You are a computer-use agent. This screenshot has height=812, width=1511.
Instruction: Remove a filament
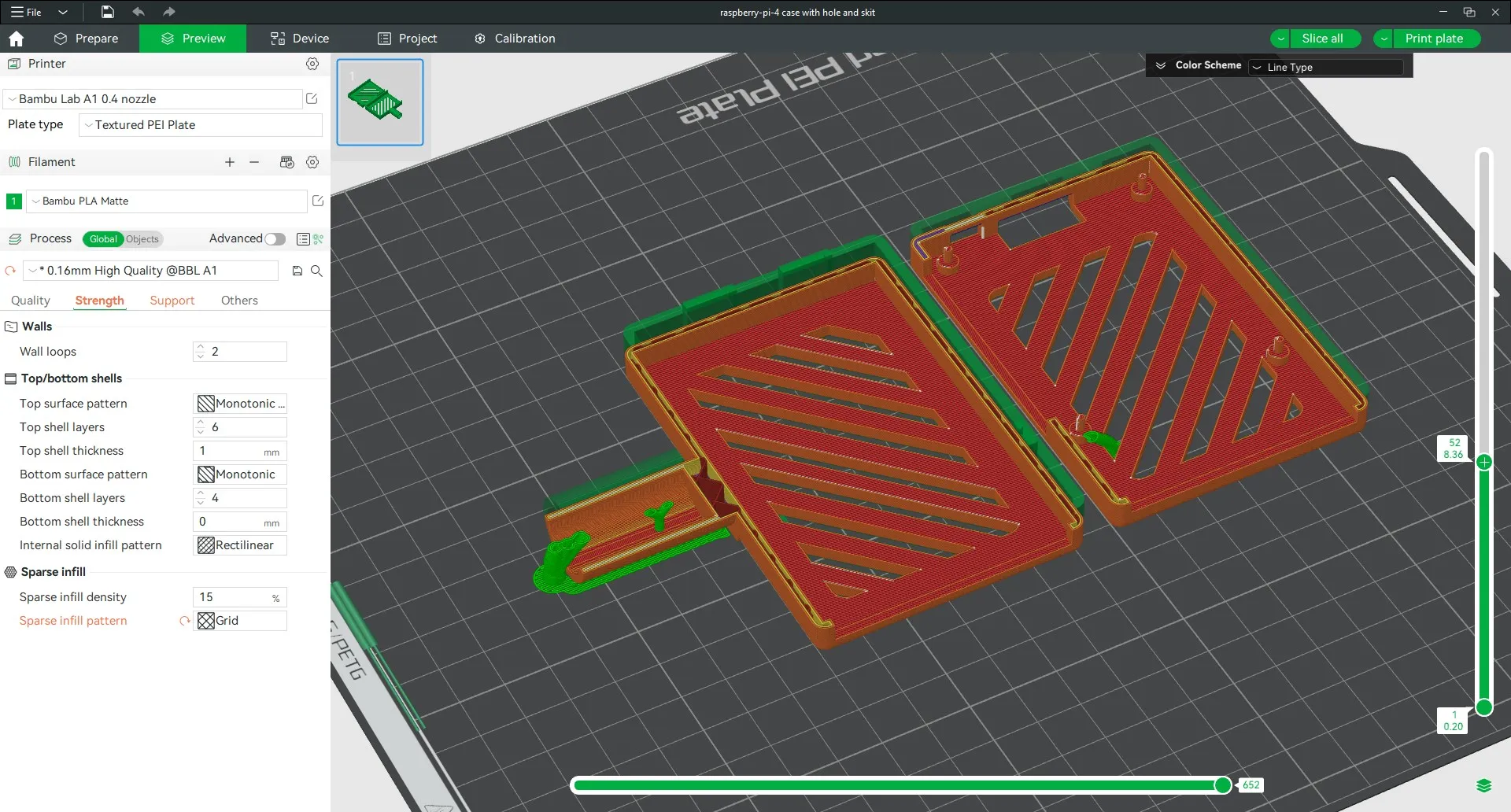pos(254,162)
